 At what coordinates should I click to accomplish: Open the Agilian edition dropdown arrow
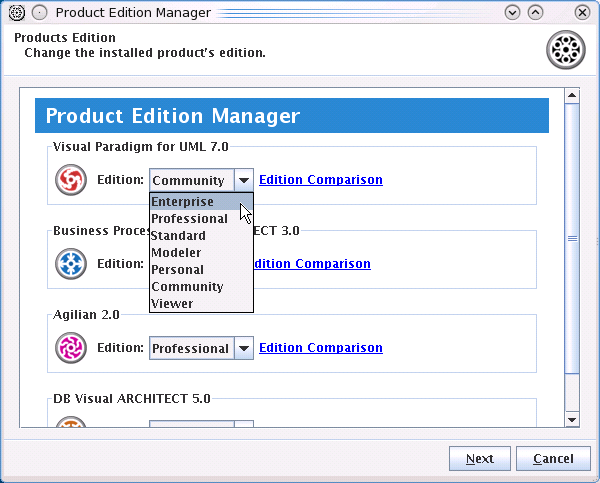click(244, 348)
